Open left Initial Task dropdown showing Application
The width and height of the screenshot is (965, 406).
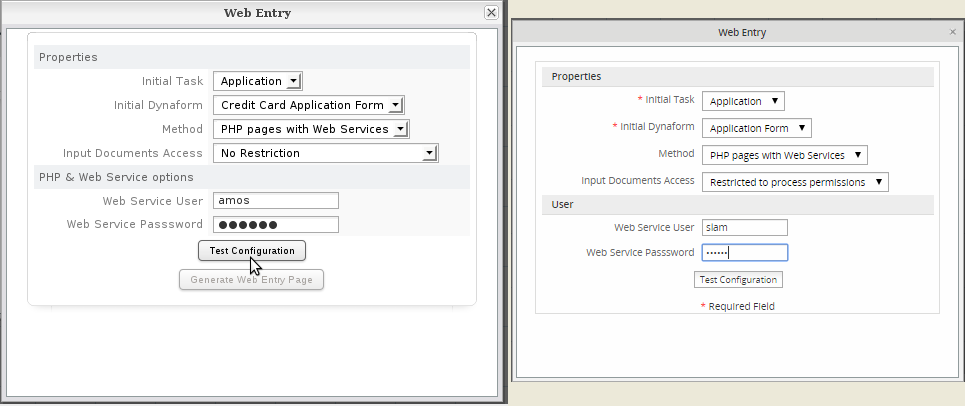[292, 81]
